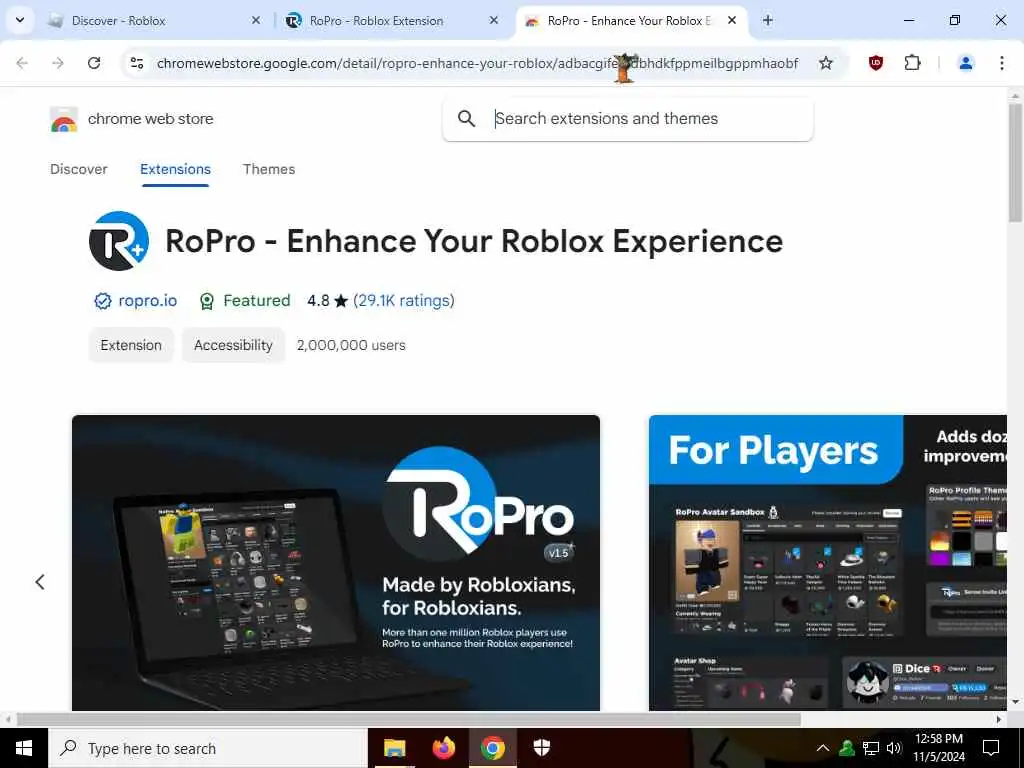Restore down the Chrome window
Image resolution: width=1024 pixels, height=768 pixels.
(x=955, y=20)
